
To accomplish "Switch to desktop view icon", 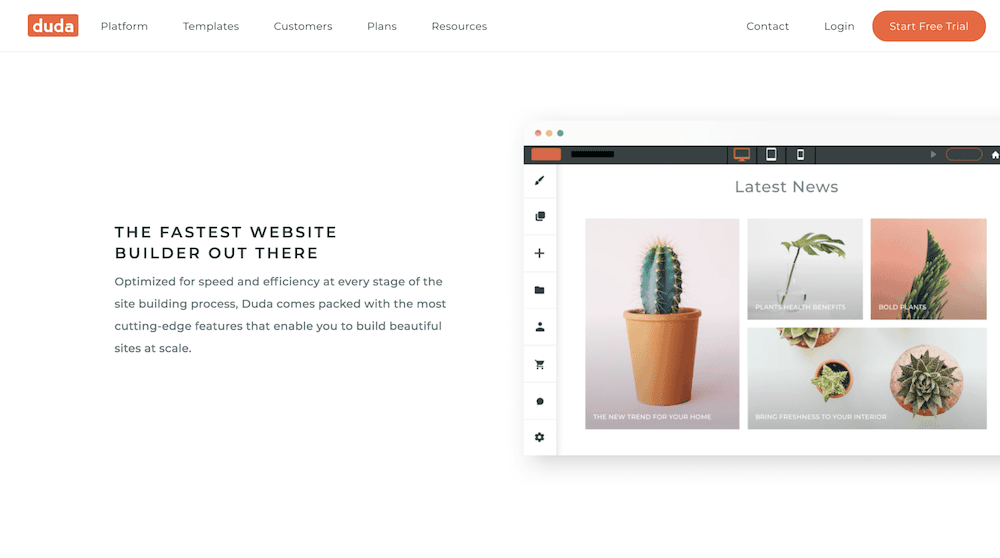I will (742, 154).
